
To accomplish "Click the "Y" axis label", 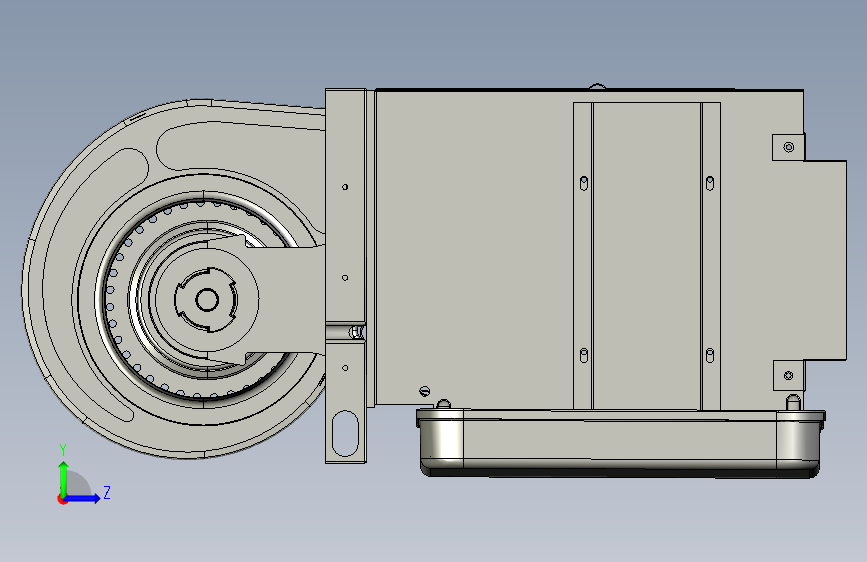I will (63, 449).
